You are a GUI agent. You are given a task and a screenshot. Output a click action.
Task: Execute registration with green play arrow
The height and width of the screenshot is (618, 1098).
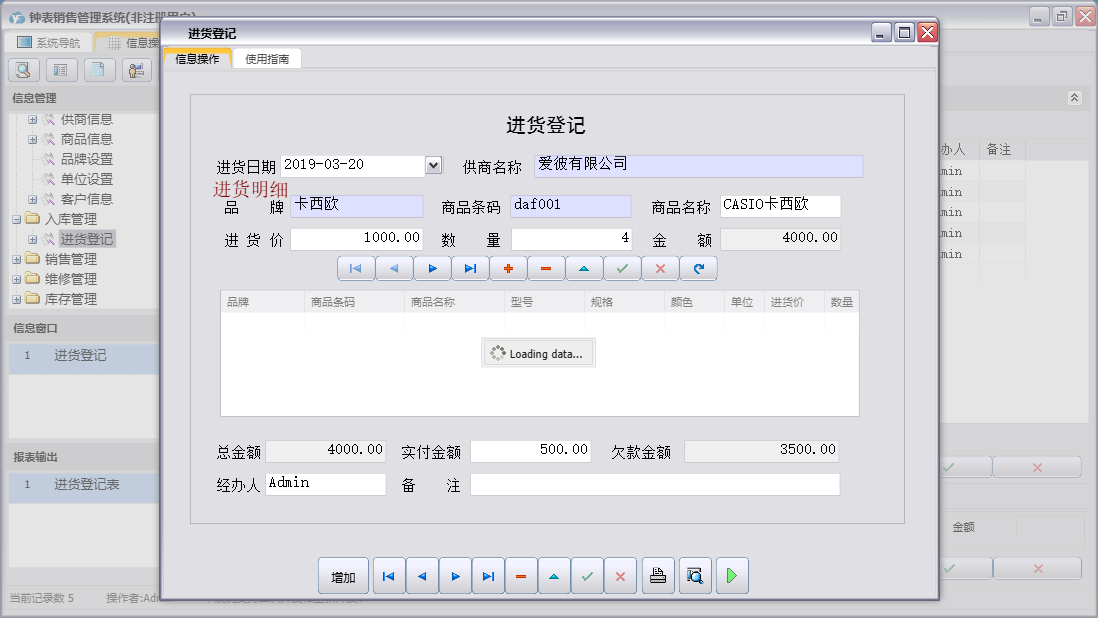tap(732, 575)
